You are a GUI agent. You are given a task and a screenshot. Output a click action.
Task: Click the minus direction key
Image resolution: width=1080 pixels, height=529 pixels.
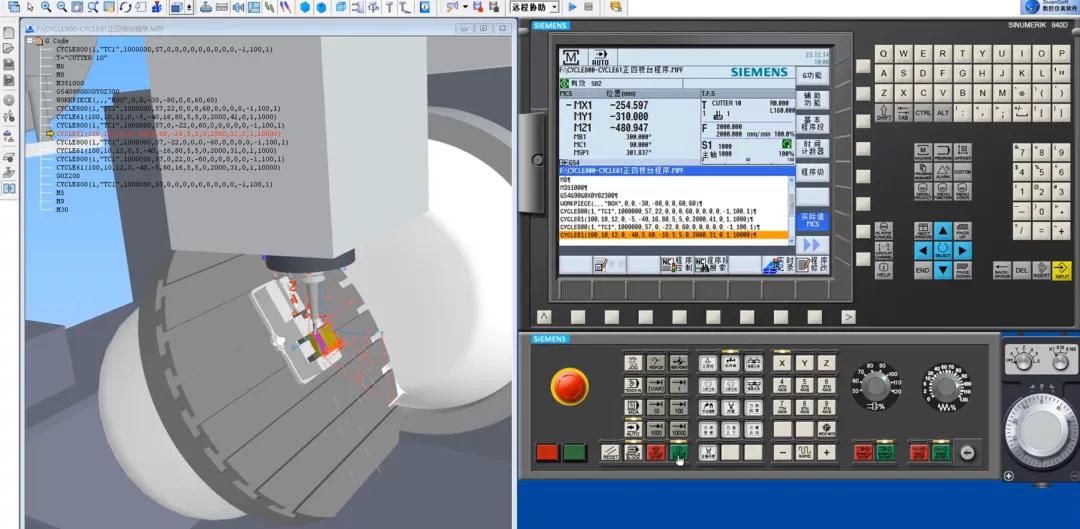coord(782,453)
